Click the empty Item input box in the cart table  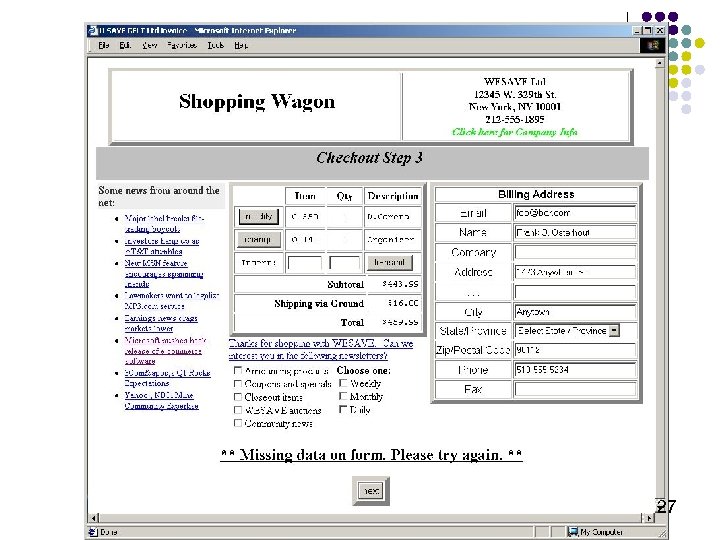click(304, 263)
